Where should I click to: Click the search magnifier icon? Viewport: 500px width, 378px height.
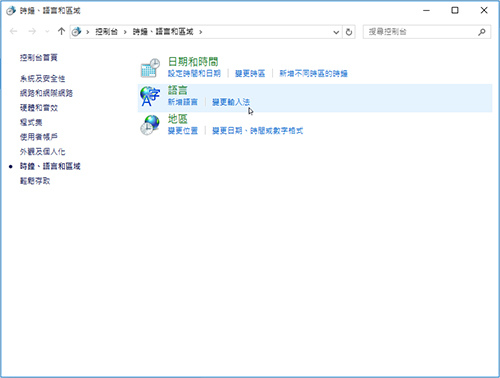tap(482, 32)
